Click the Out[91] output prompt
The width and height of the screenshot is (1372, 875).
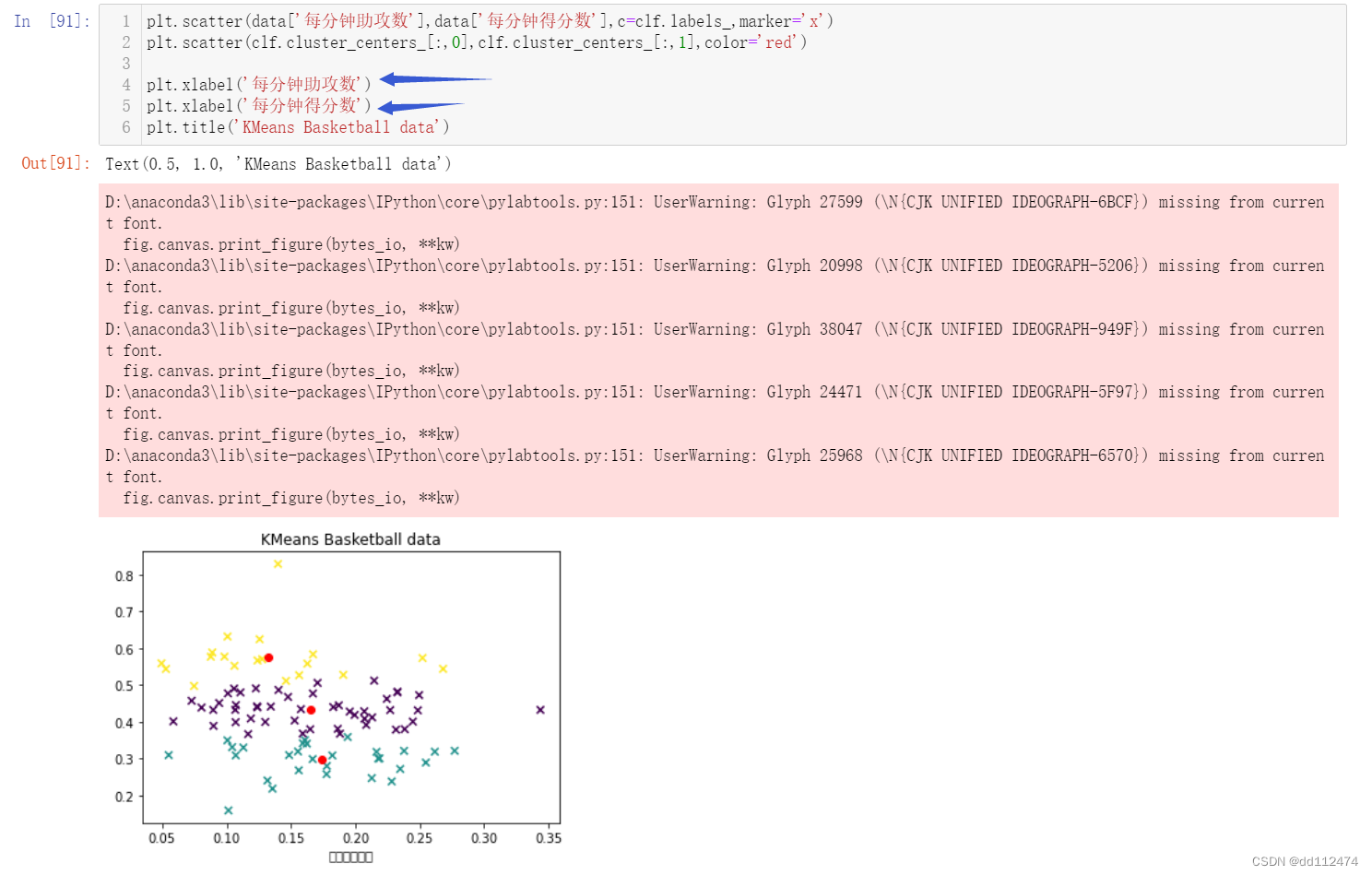[x=55, y=163]
